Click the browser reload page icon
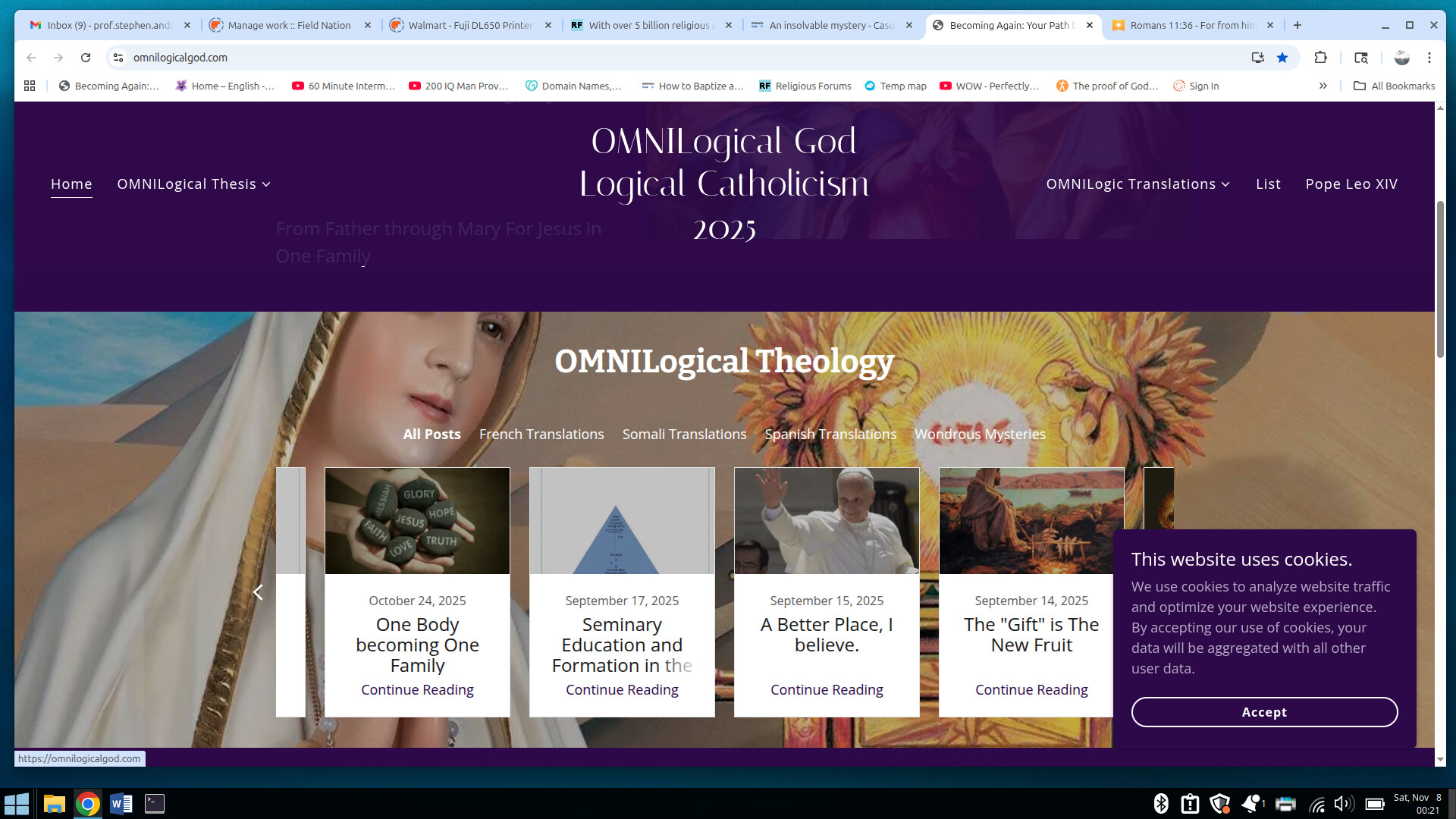1456x819 pixels. coord(86,58)
